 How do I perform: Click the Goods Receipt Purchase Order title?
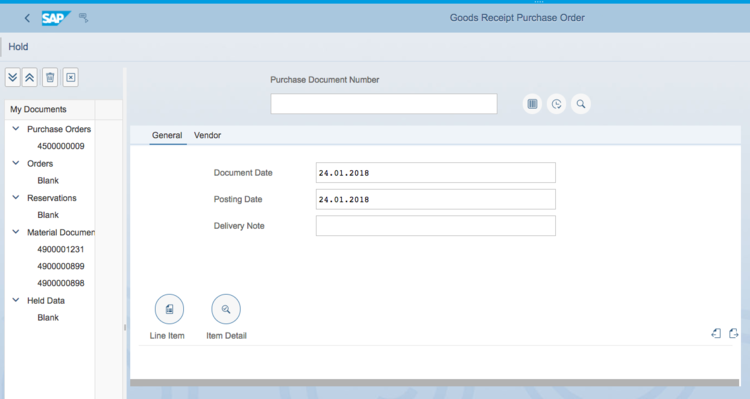point(517,18)
